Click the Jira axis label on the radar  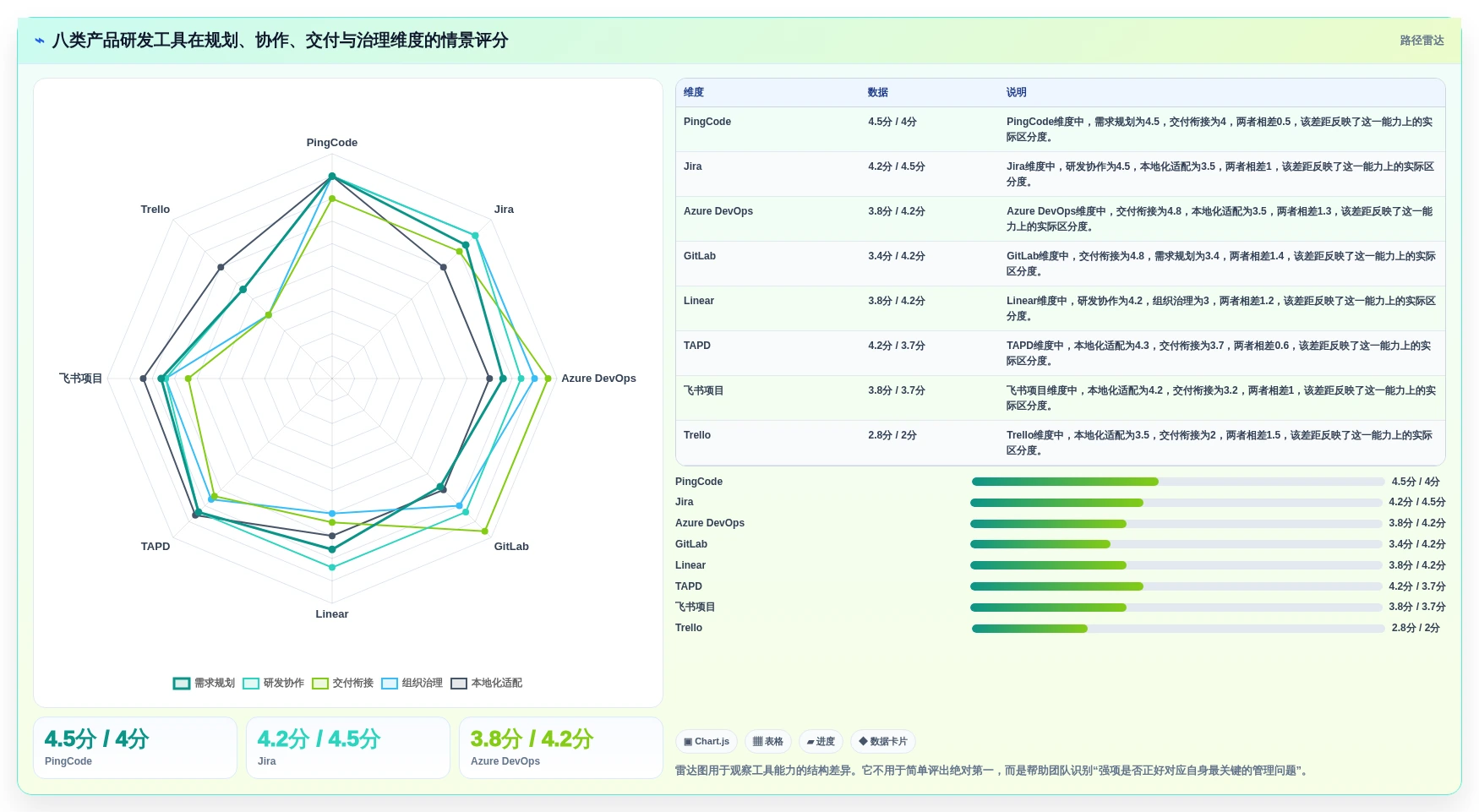(504, 210)
